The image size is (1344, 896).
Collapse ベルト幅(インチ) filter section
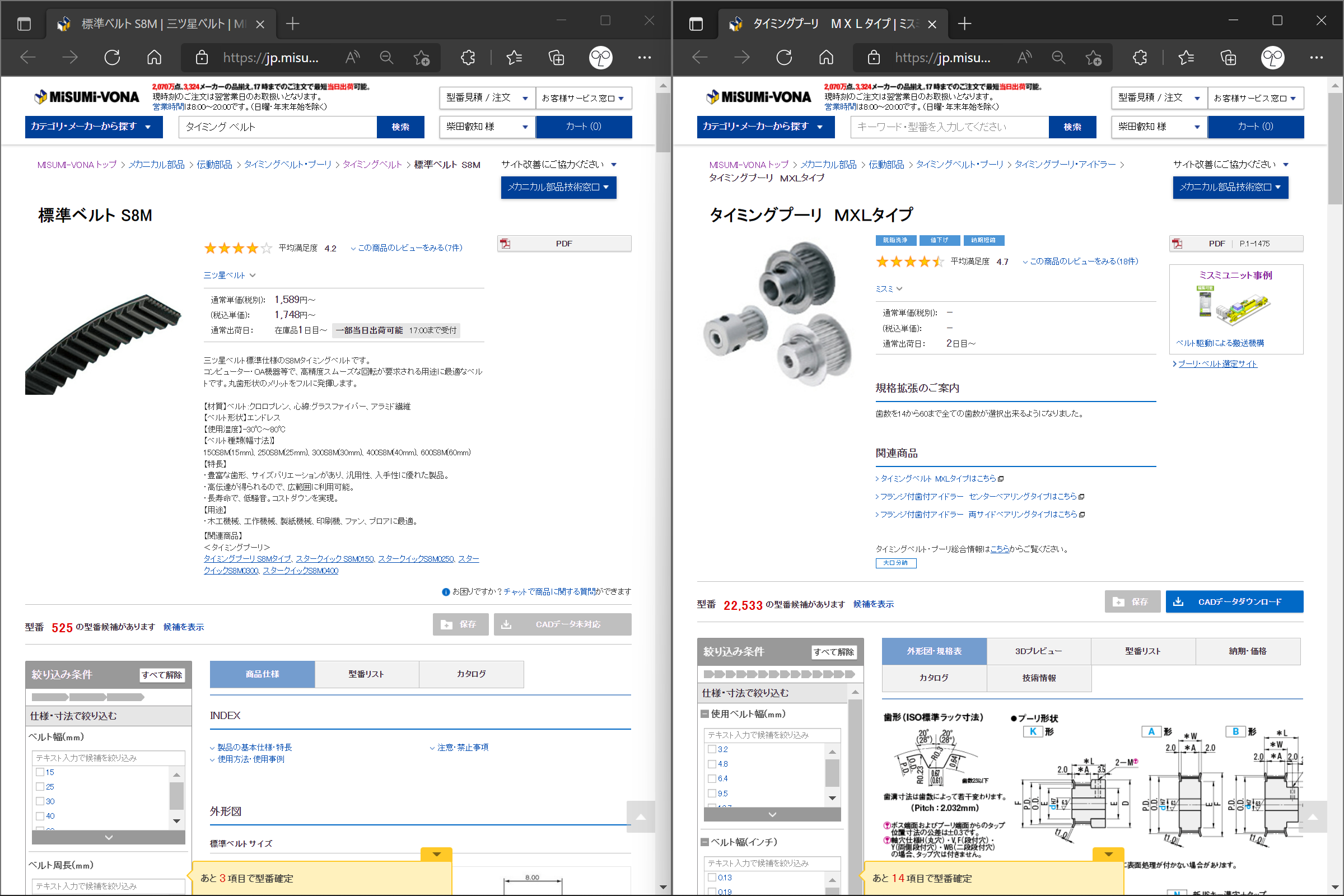(x=705, y=842)
